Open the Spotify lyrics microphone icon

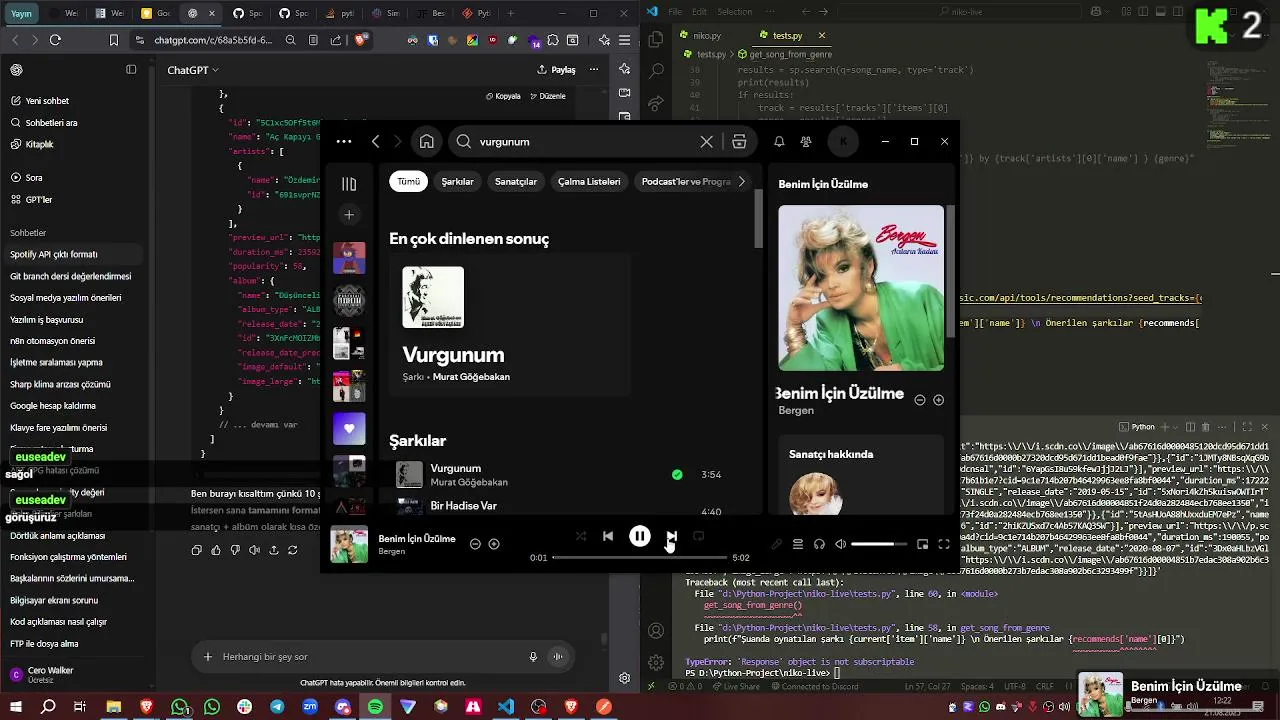click(777, 544)
